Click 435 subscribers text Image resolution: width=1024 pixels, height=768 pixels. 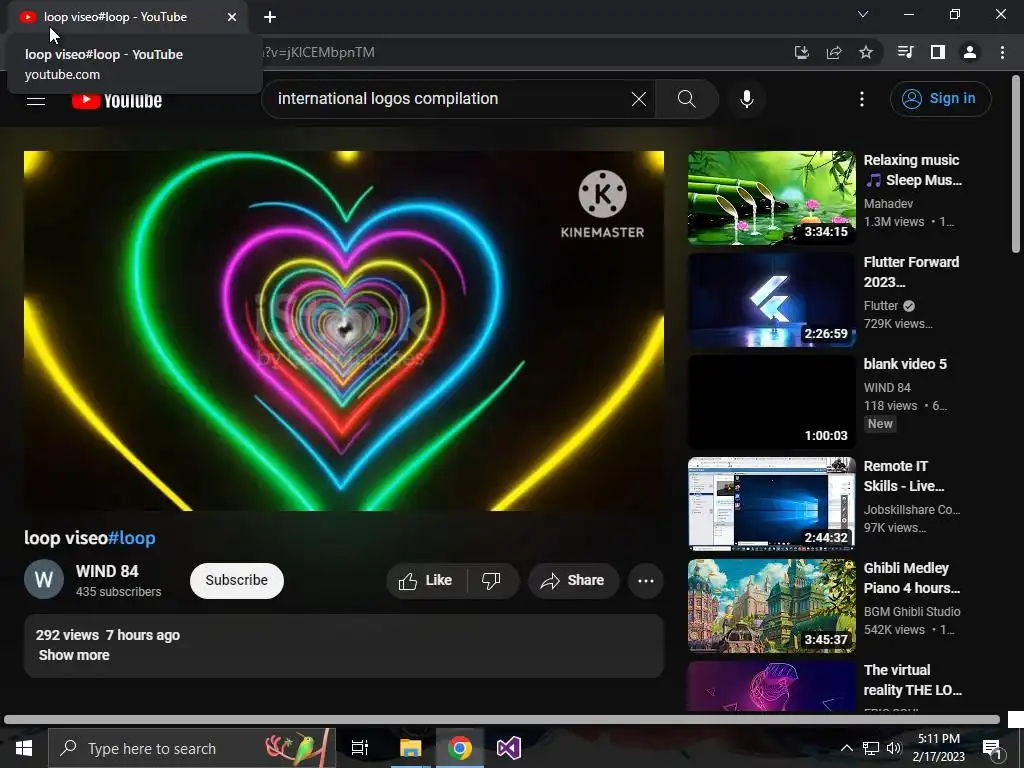click(118, 592)
